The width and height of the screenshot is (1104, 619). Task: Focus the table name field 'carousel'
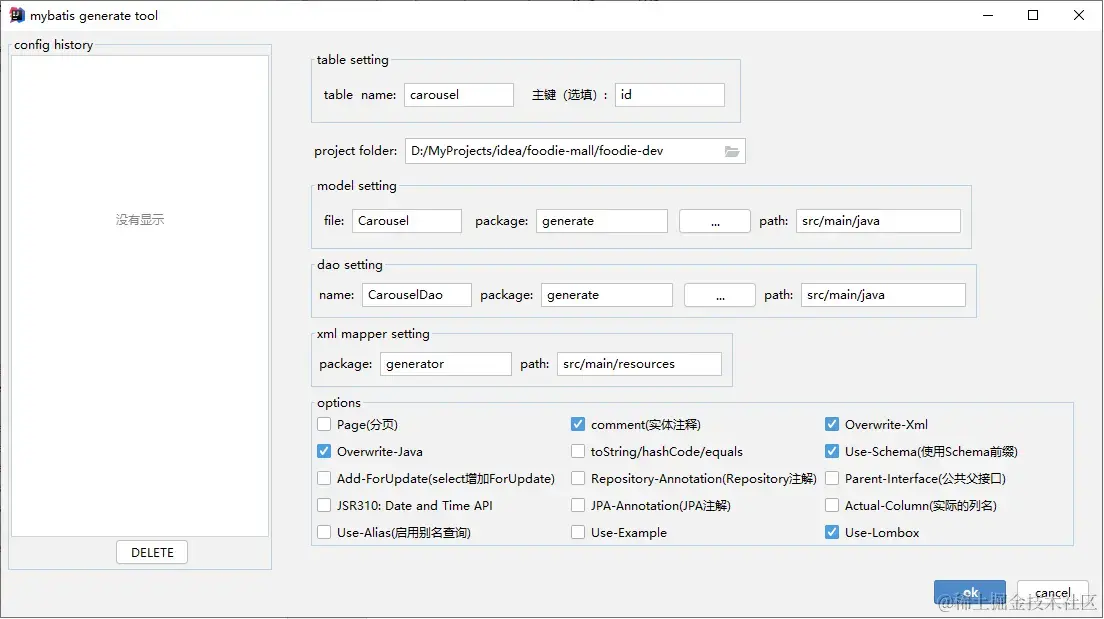(x=459, y=95)
